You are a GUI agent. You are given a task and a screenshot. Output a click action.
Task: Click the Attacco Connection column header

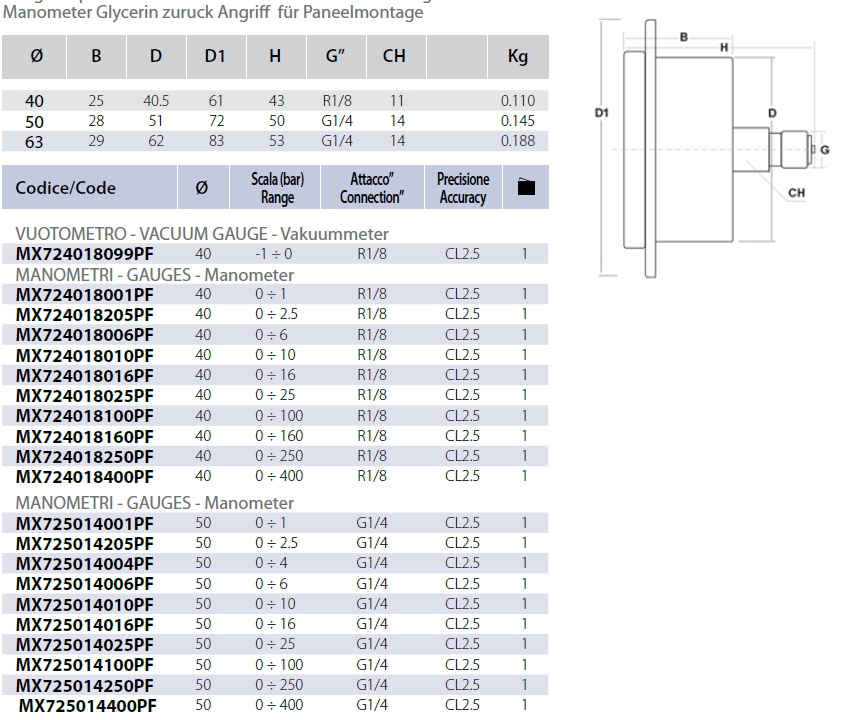[371, 188]
